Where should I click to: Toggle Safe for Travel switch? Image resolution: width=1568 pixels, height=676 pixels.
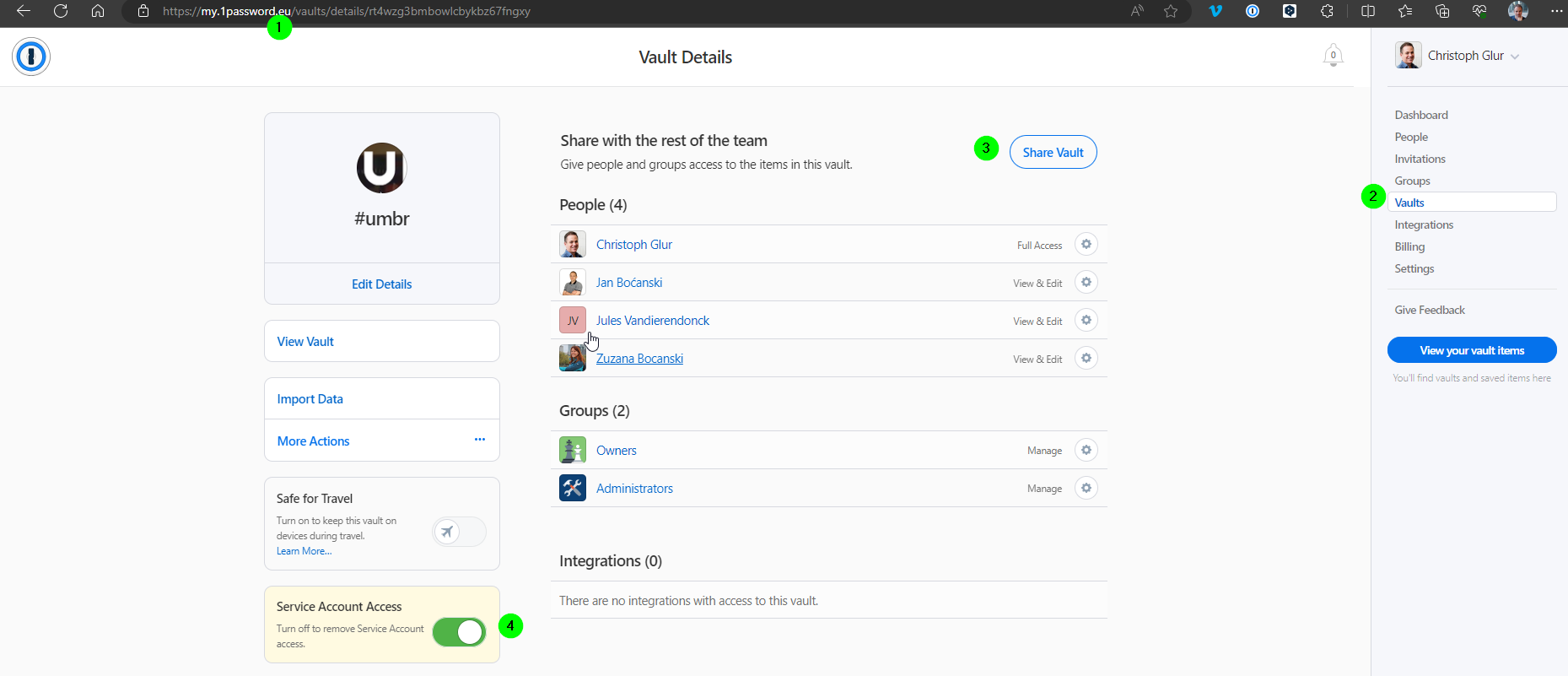coord(460,532)
